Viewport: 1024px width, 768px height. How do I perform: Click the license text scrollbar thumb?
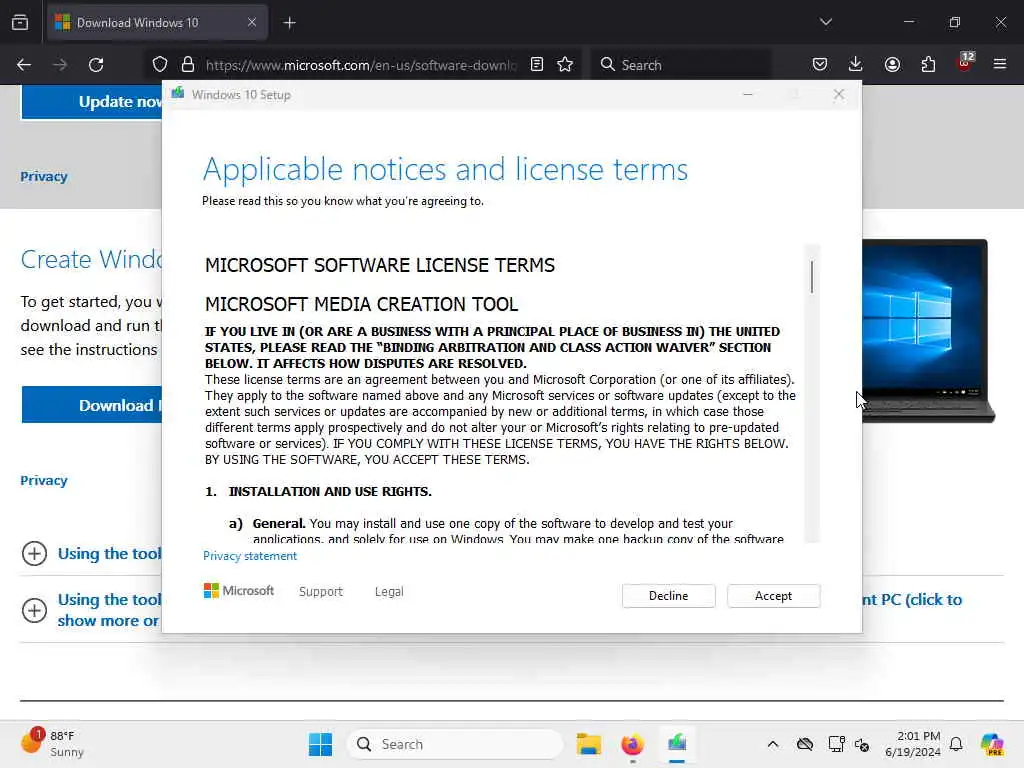(812, 277)
